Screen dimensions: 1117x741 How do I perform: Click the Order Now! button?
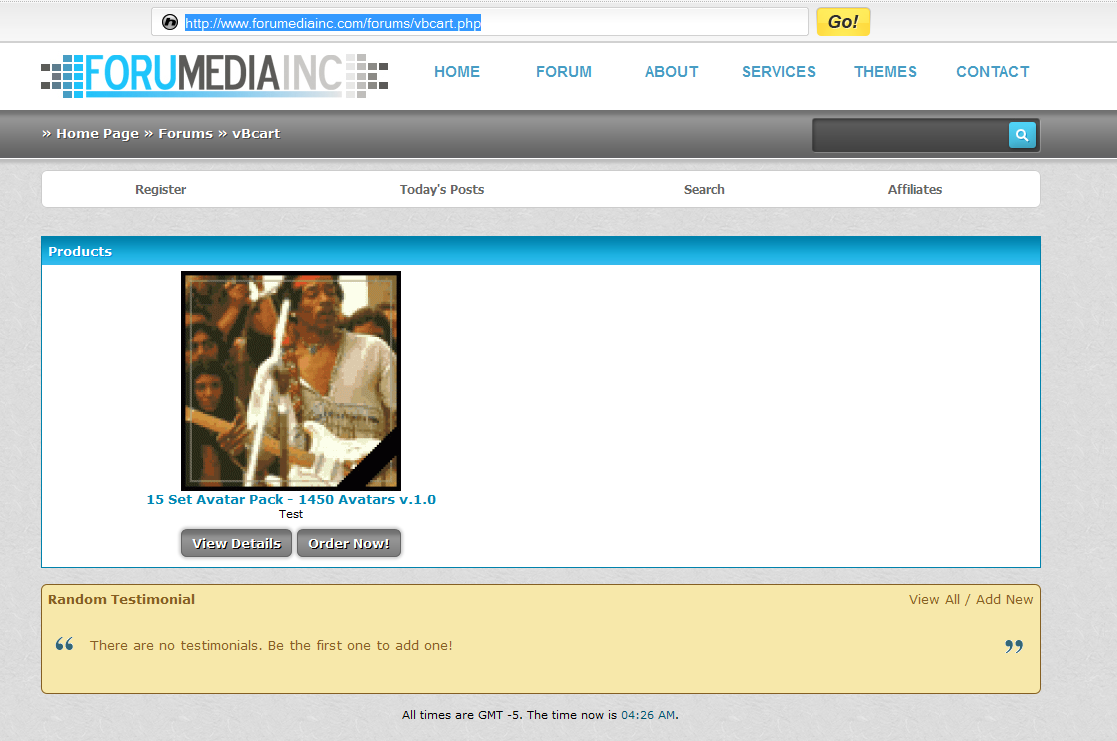coord(349,543)
